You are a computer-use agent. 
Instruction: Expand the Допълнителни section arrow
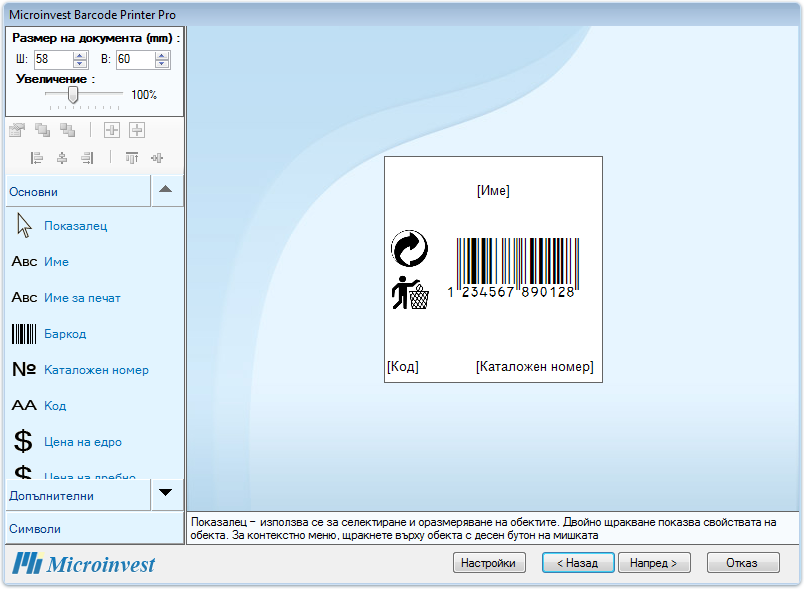166,493
